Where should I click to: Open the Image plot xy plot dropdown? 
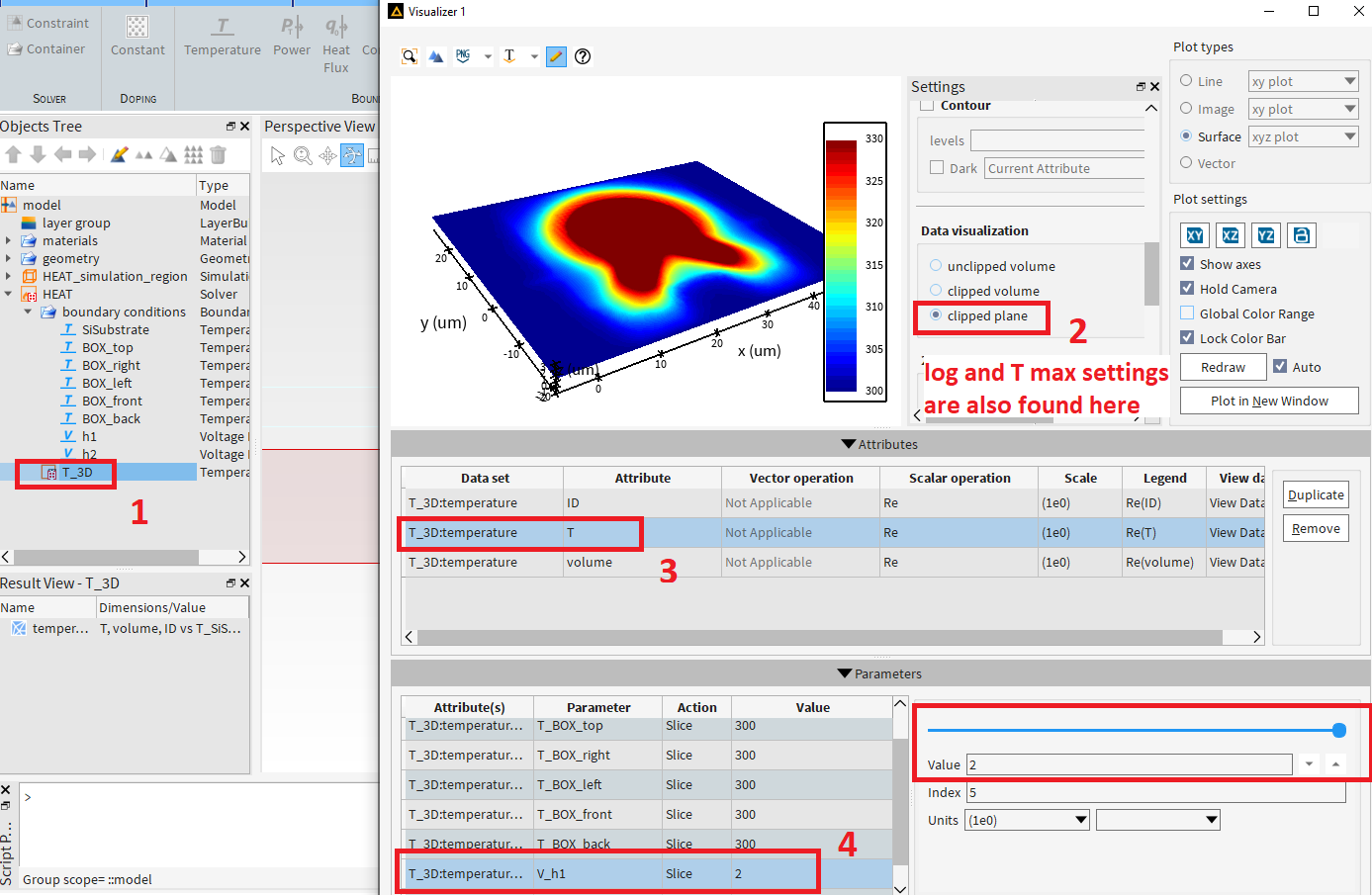1304,109
